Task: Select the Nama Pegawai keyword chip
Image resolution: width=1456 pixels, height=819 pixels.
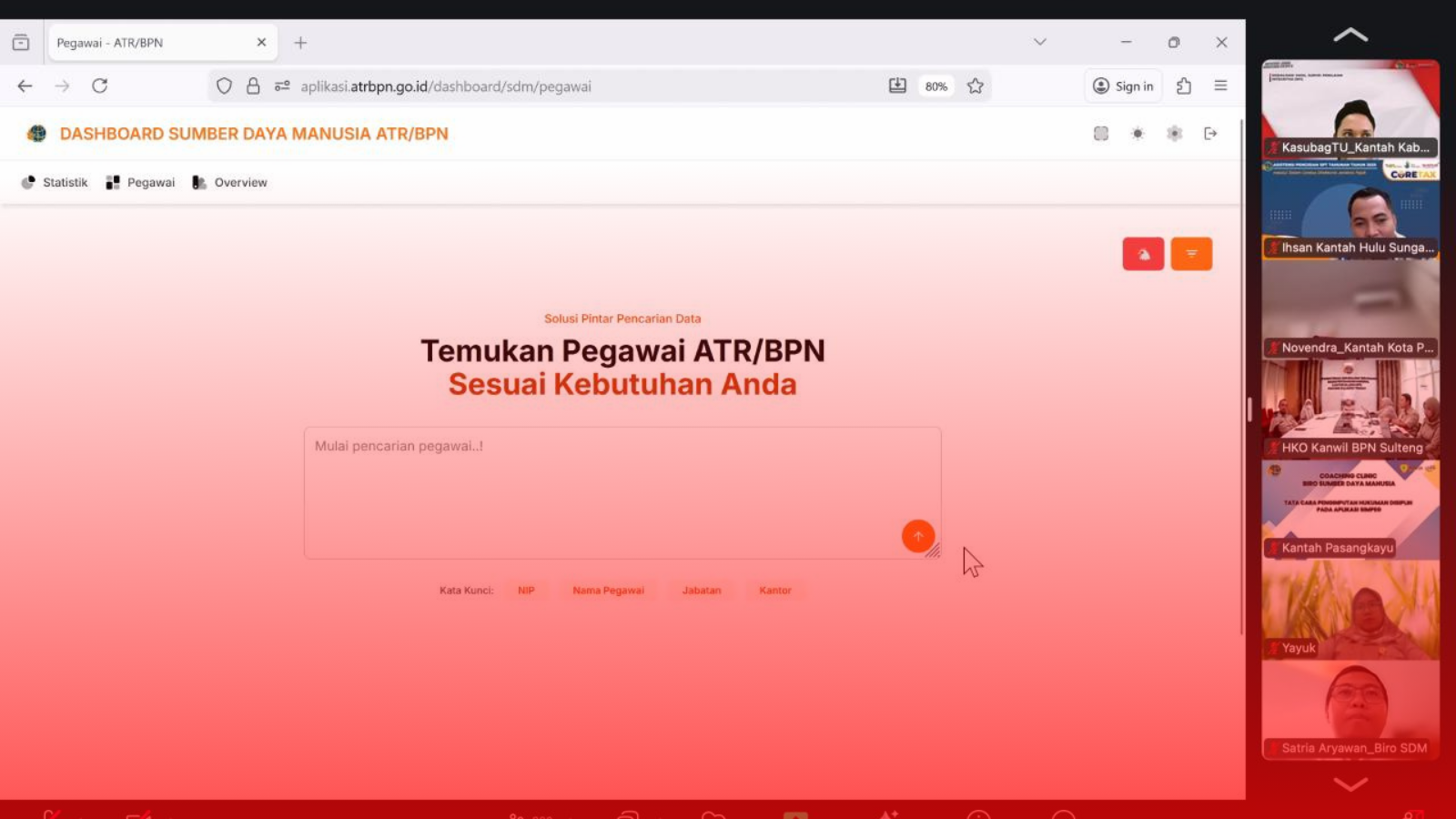Action: (x=608, y=591)
